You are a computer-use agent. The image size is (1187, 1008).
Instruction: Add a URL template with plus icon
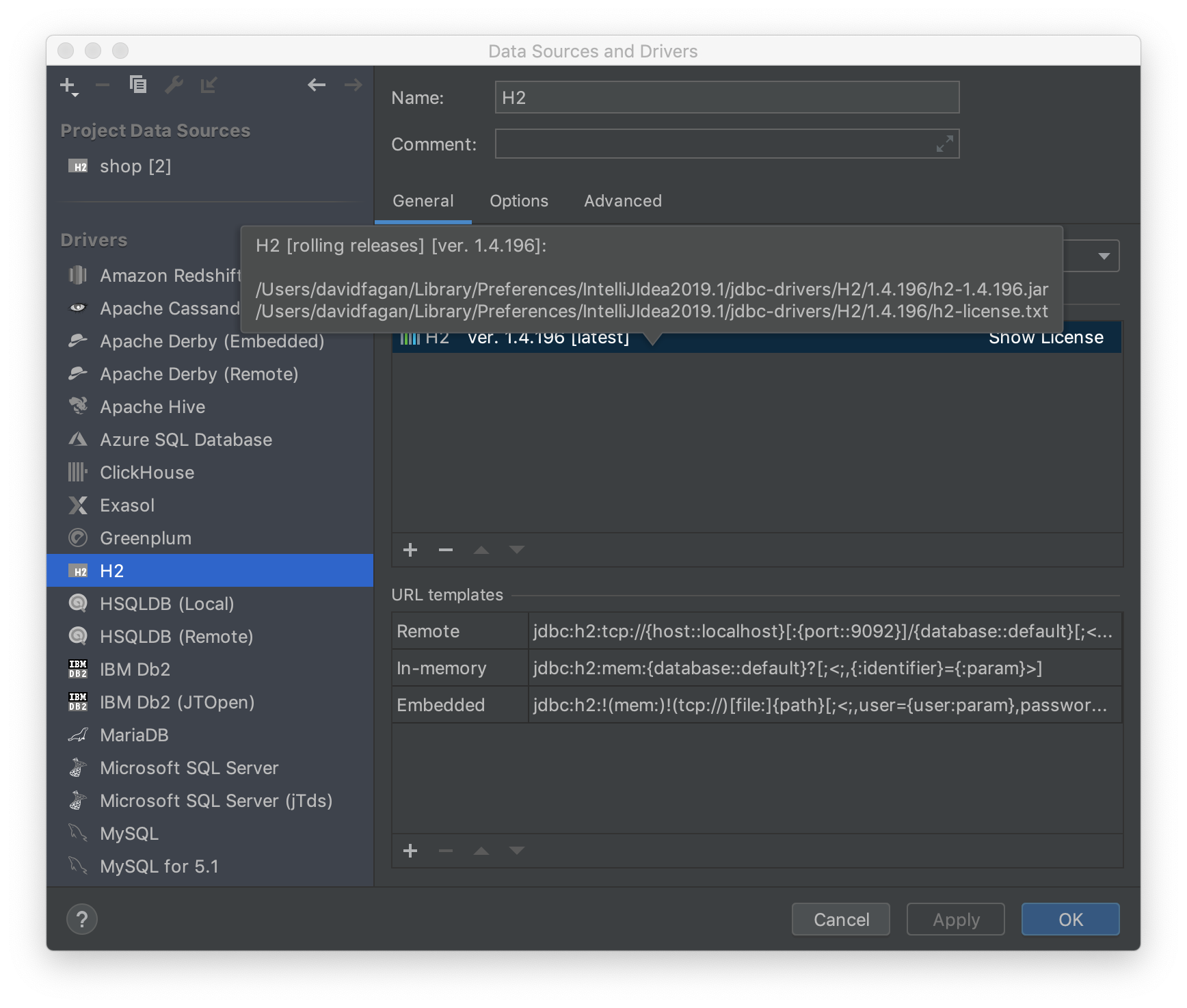click(x=410, y=851)
